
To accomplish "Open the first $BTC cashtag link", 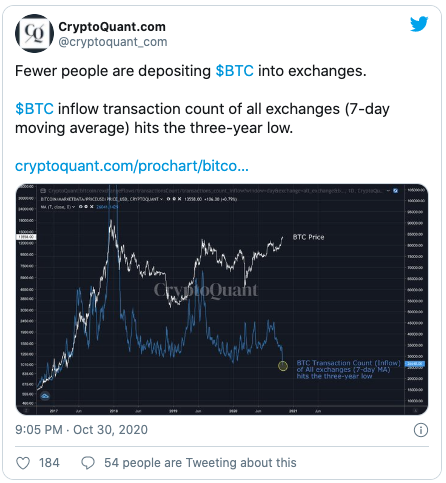I will coord(235,71).
